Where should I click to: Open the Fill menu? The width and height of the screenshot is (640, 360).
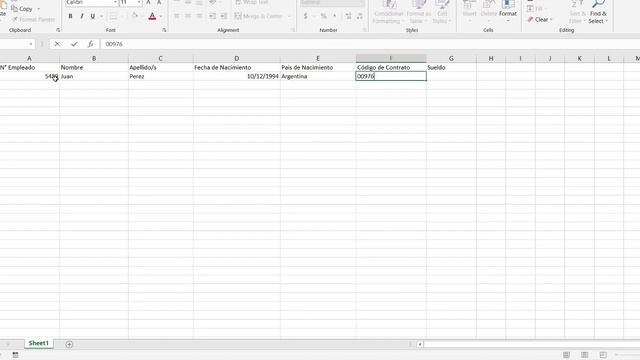[536, 9]
